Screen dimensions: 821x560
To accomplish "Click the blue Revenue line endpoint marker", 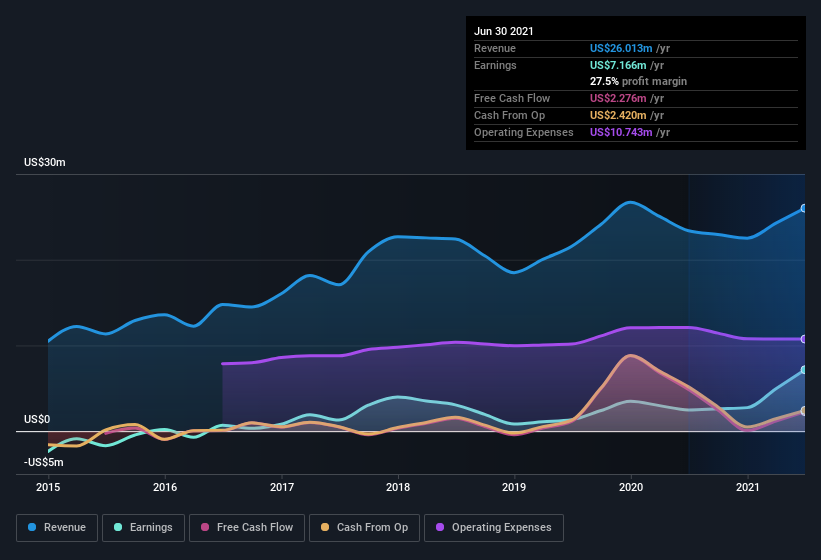I will pos(804,209).
